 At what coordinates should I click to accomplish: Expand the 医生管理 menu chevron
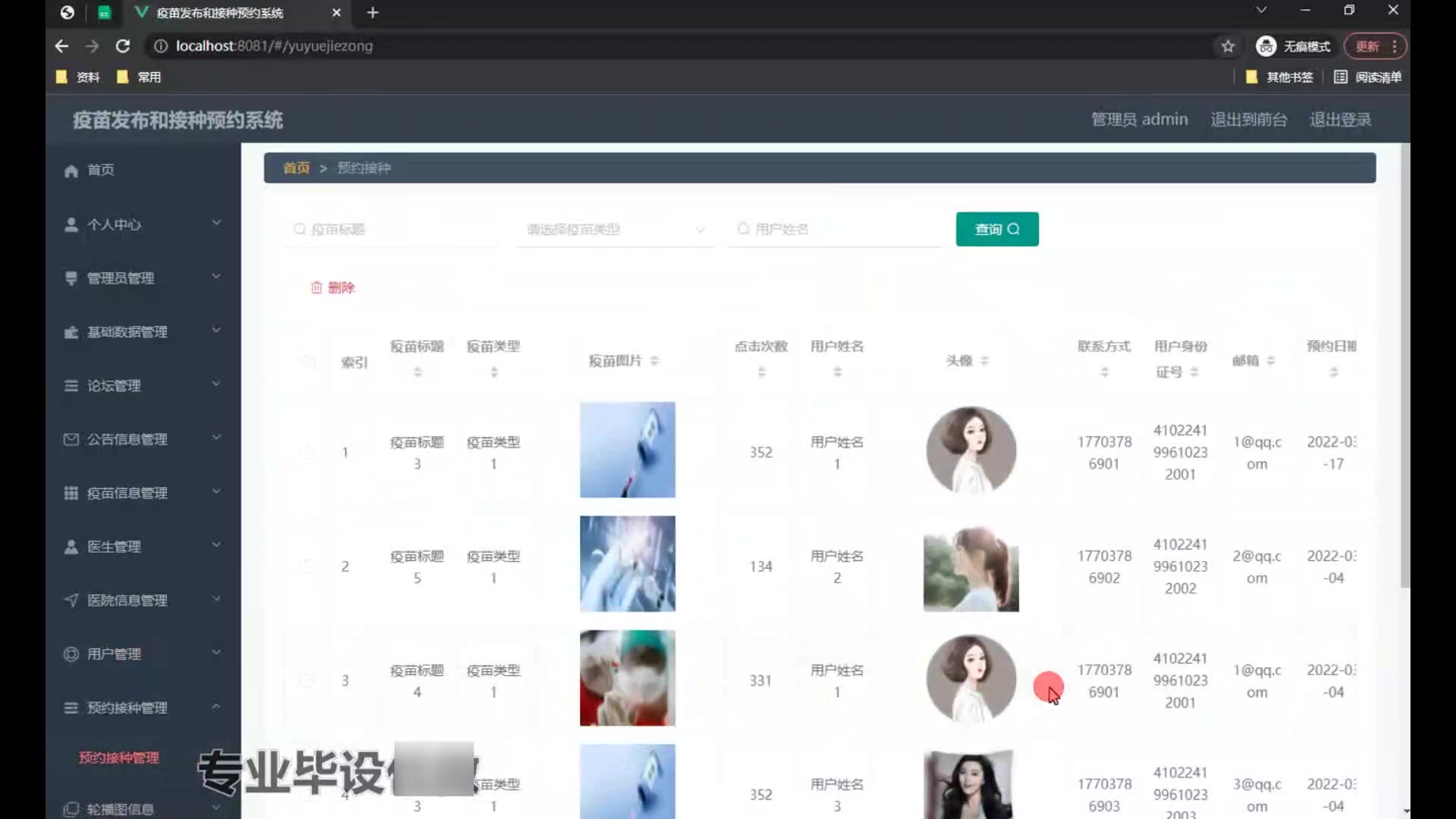216,545
